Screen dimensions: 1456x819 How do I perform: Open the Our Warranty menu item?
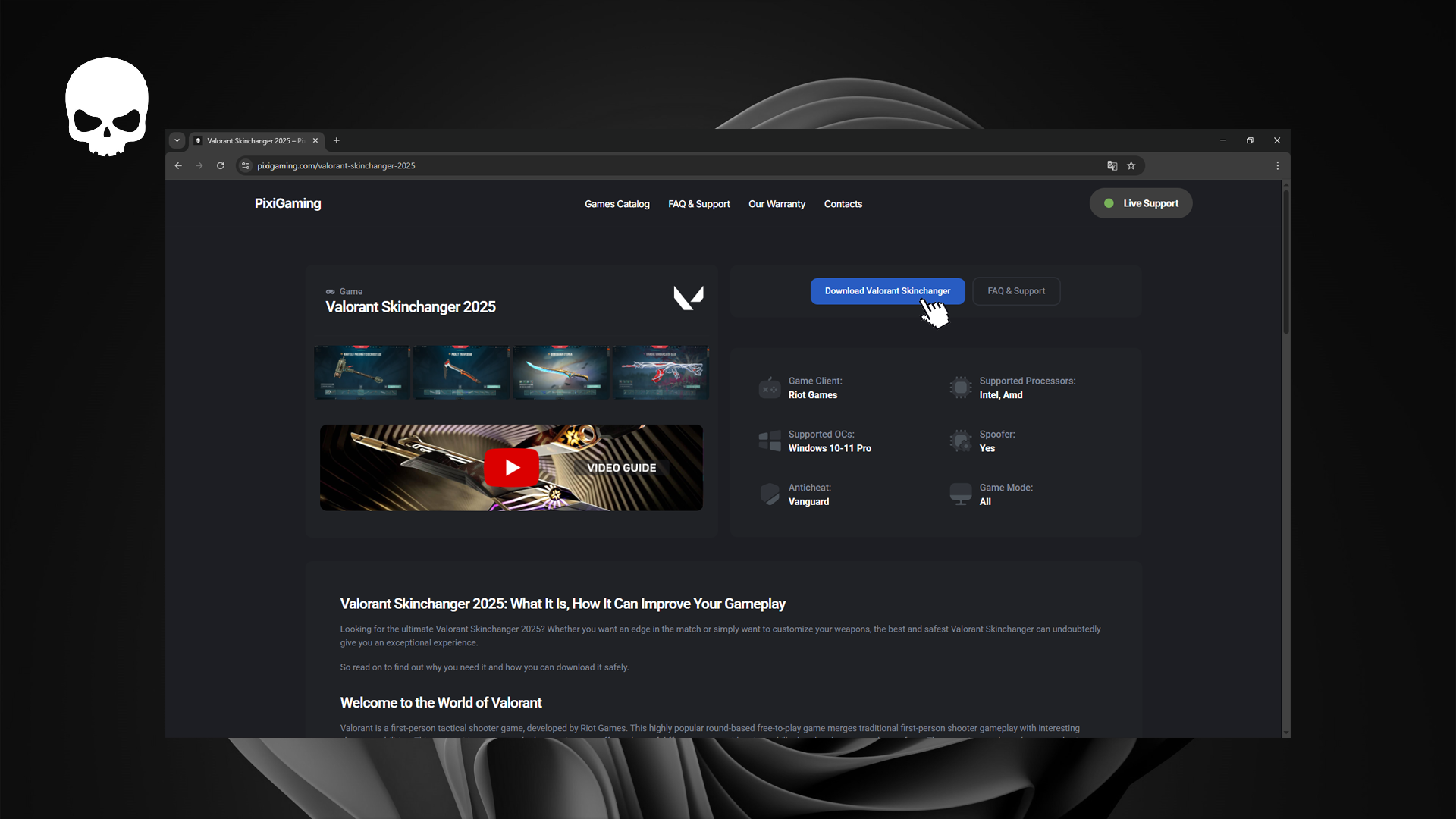tap(777, 204)
